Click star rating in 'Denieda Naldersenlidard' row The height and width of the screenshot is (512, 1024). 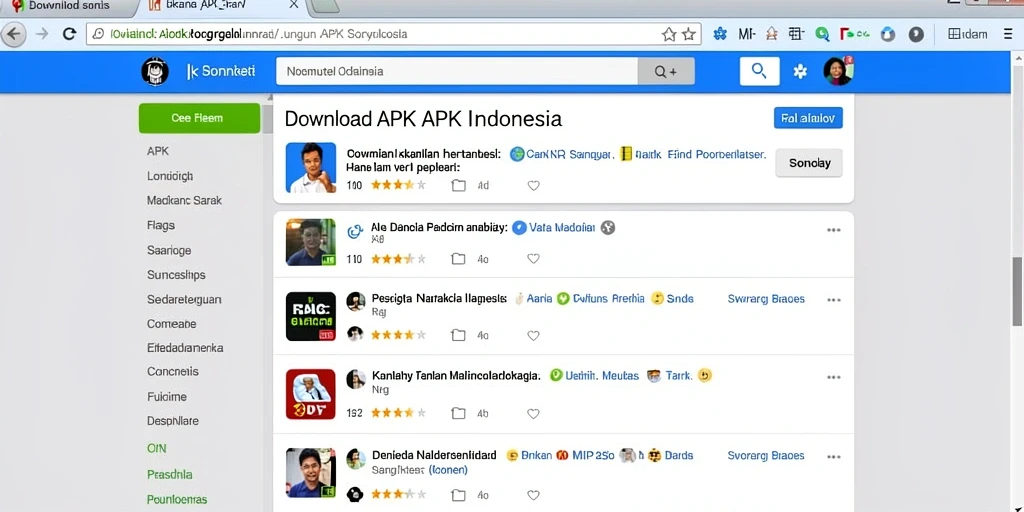point(398,495)
